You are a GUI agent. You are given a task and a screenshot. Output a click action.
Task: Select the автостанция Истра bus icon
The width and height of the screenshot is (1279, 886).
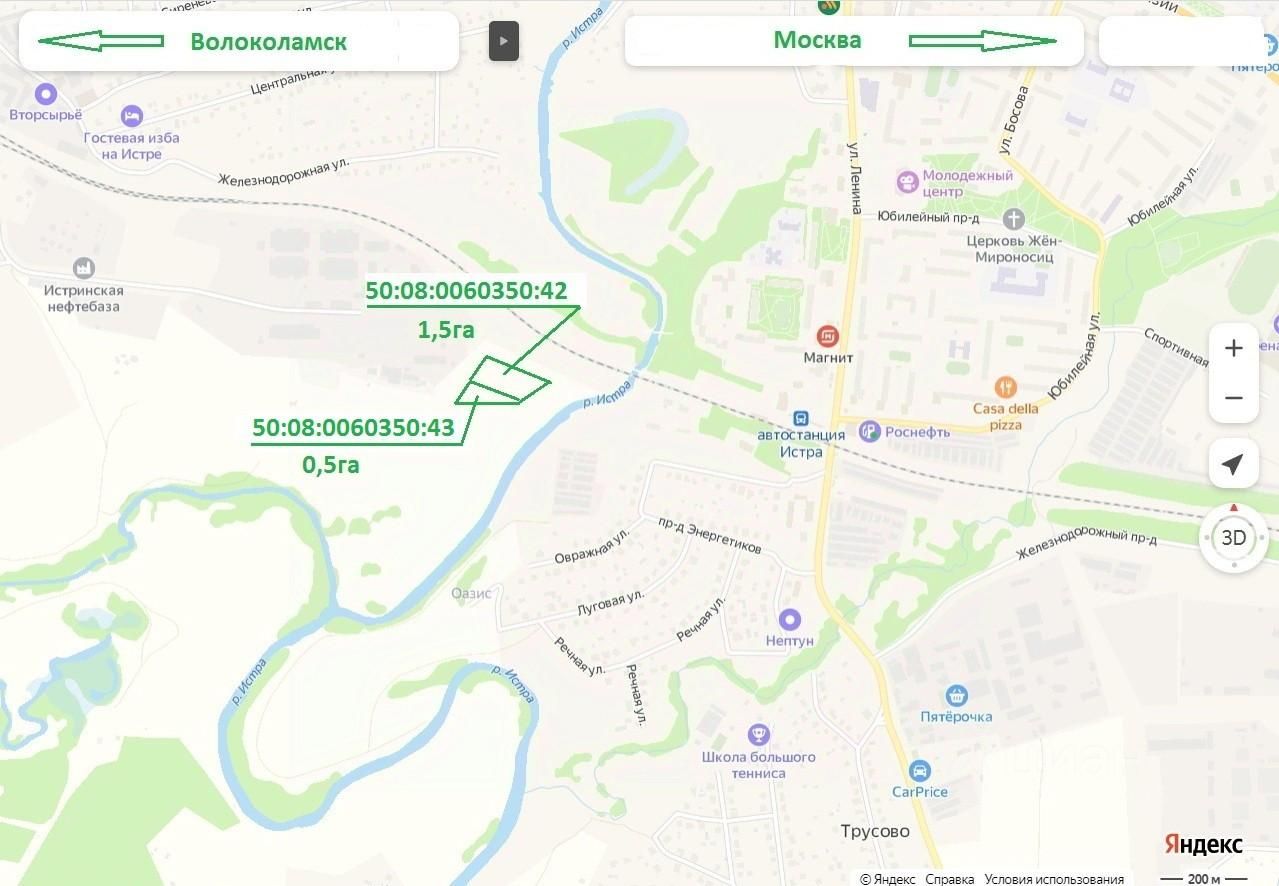click(800, 419)
